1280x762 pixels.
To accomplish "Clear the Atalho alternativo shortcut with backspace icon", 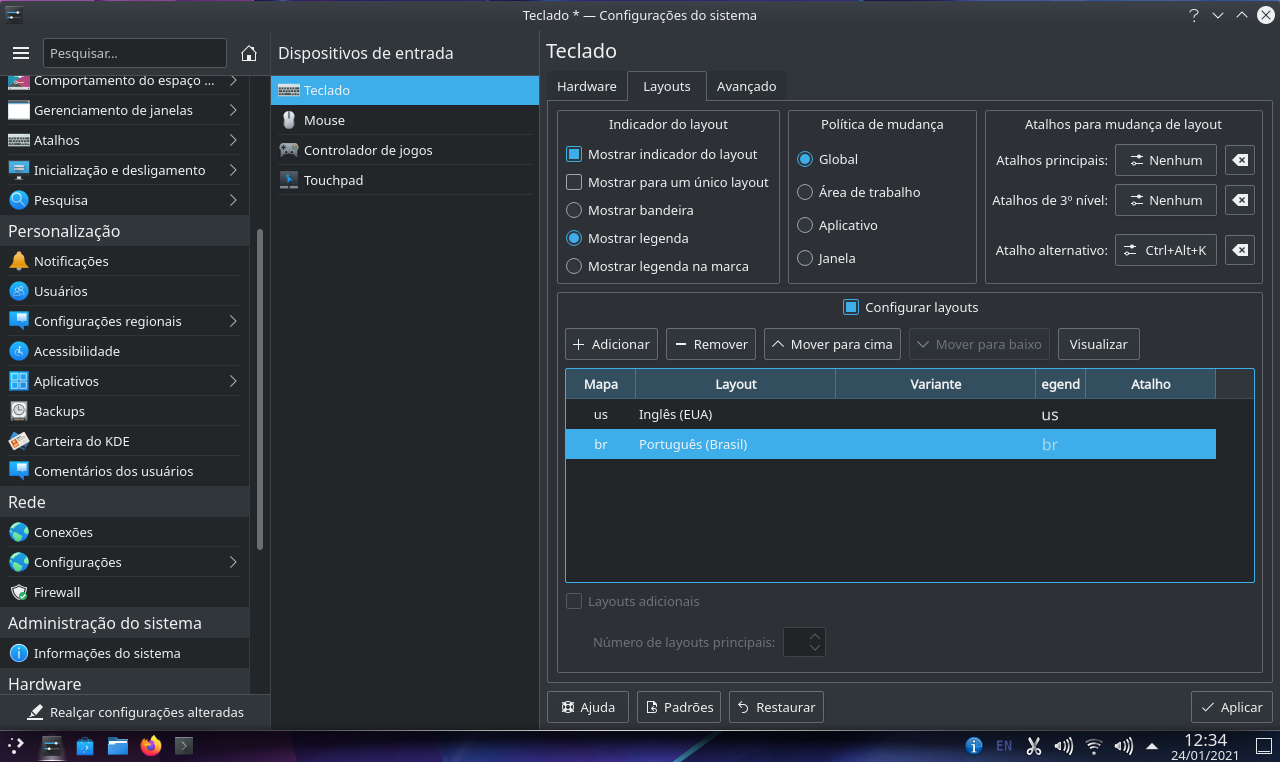I will [x=1239, y=250].
